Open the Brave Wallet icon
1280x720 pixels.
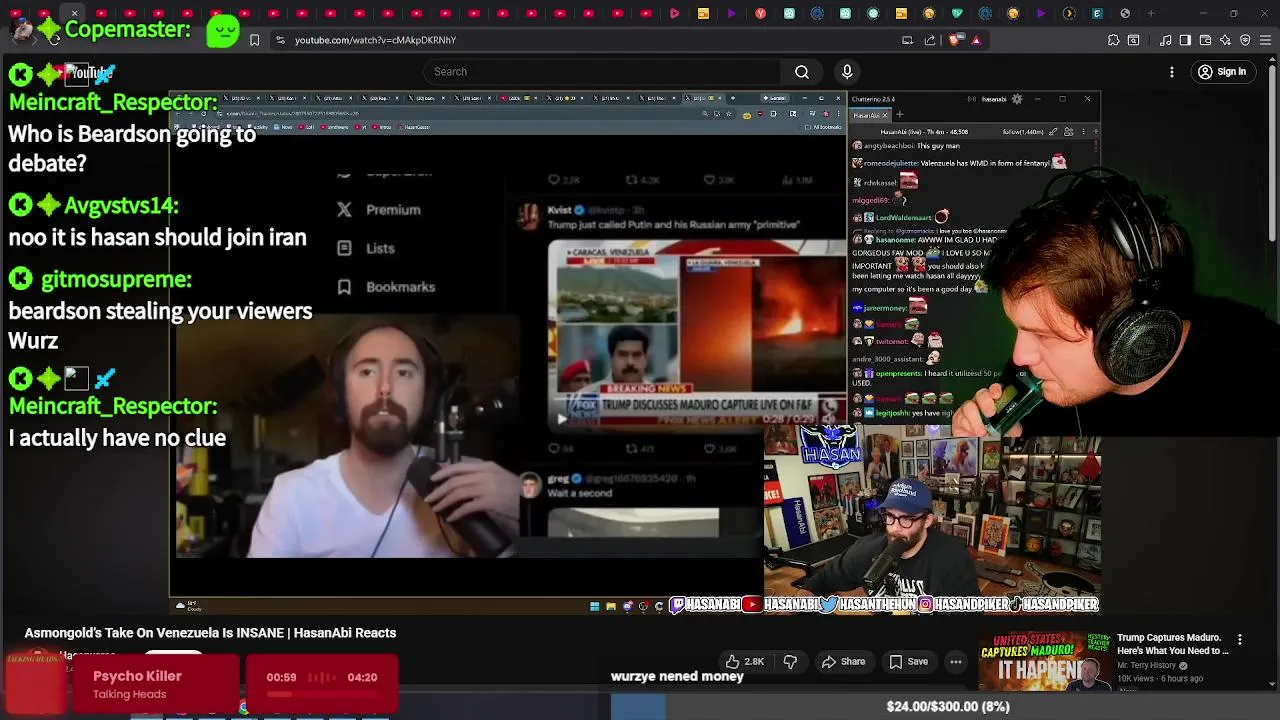click(1205, 40)
